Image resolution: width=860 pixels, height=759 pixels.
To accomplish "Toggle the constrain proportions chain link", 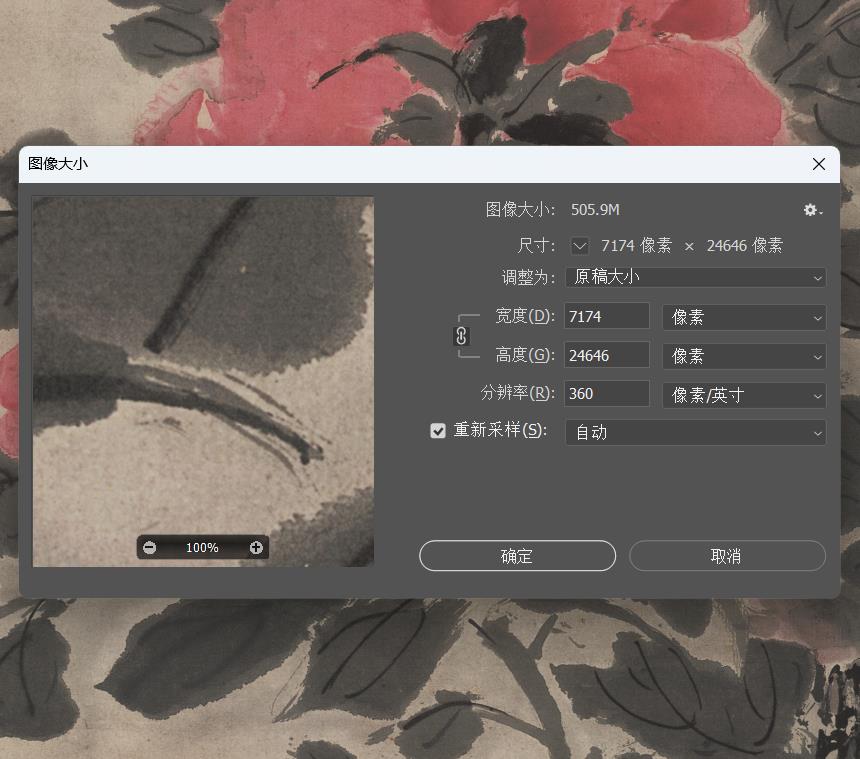I will tap(461, 336).
